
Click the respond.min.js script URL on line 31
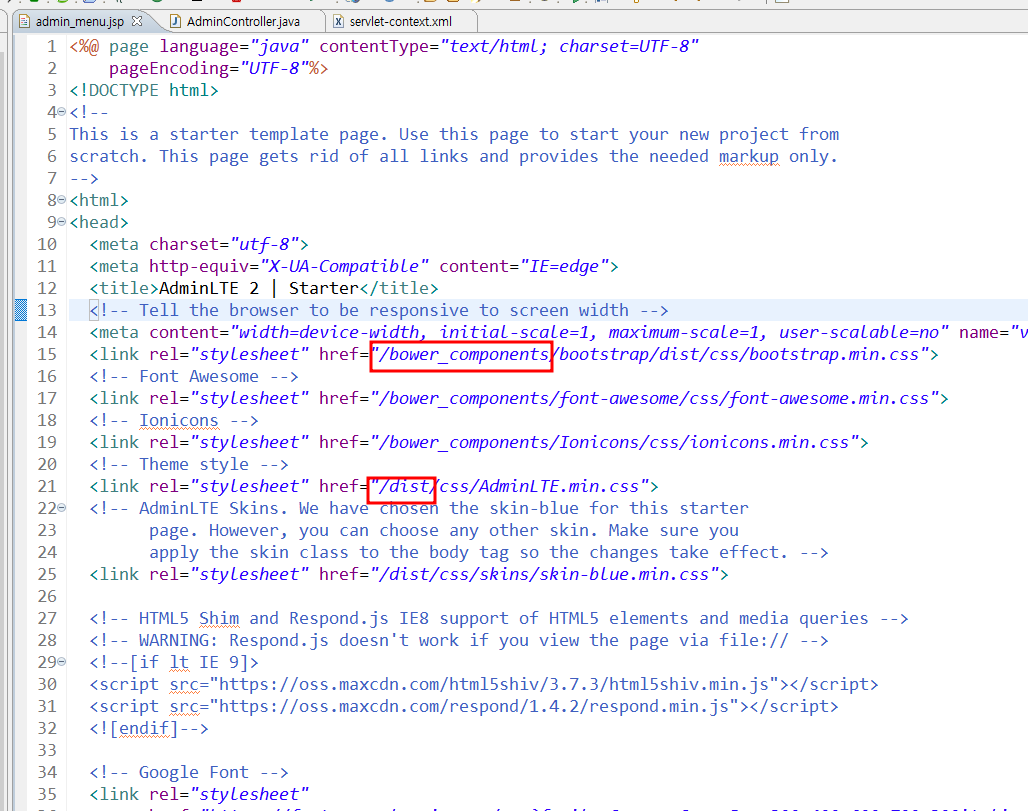[474, 706]
